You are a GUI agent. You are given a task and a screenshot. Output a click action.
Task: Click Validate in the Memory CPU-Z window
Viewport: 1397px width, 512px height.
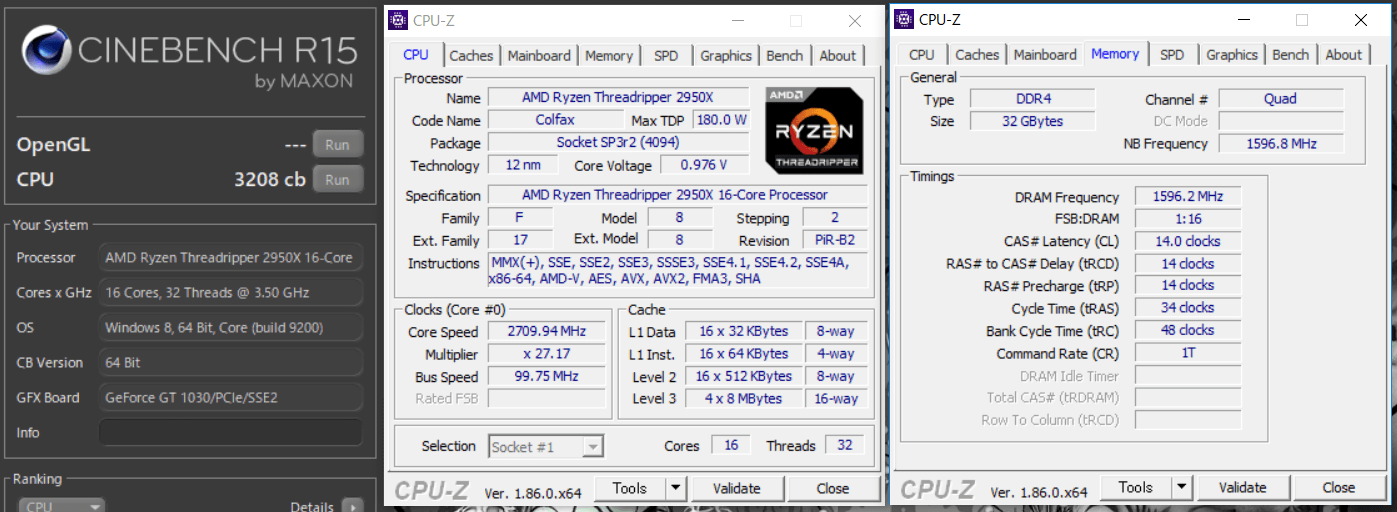tap(1242, 488)
